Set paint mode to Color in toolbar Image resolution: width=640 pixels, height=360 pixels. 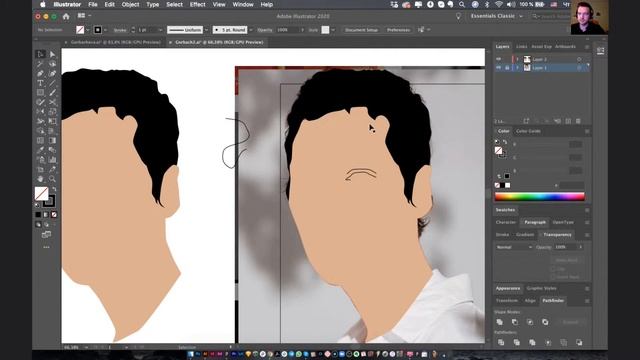38,214
